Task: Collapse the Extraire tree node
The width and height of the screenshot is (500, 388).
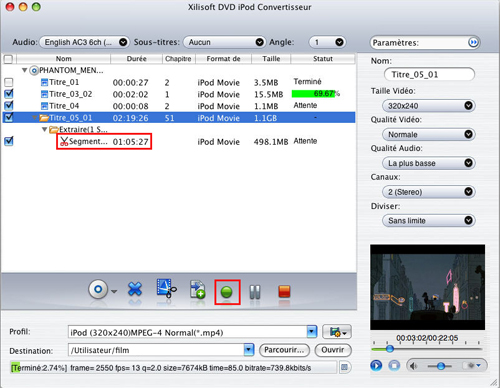Action: coord(44,129)
